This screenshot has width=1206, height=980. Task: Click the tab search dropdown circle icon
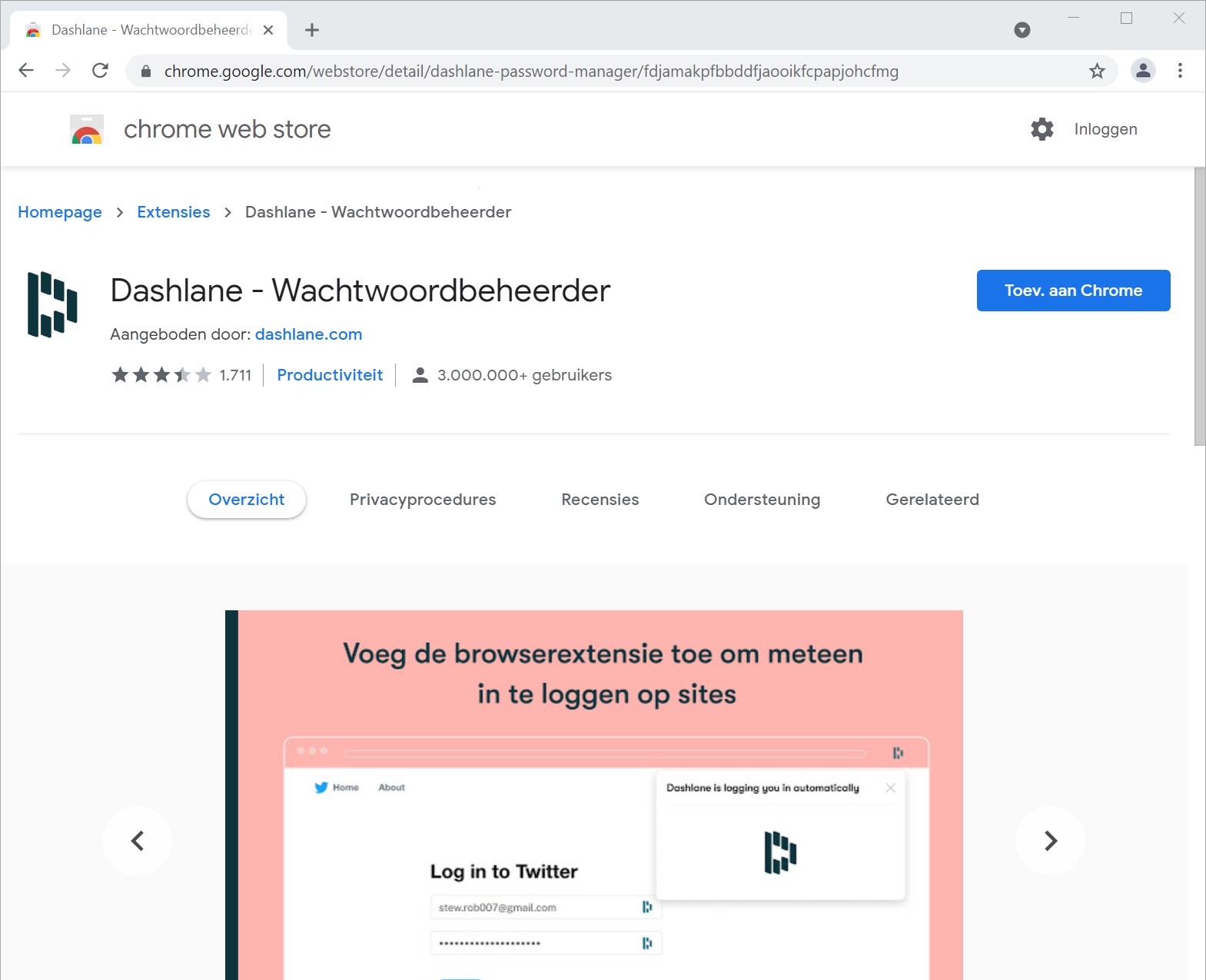(x=1022, y=30)
